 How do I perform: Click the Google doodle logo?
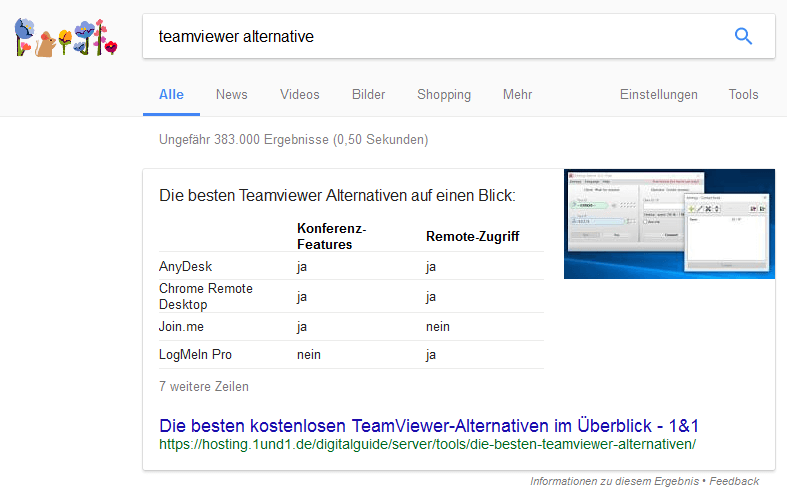[x=66, y=37]
